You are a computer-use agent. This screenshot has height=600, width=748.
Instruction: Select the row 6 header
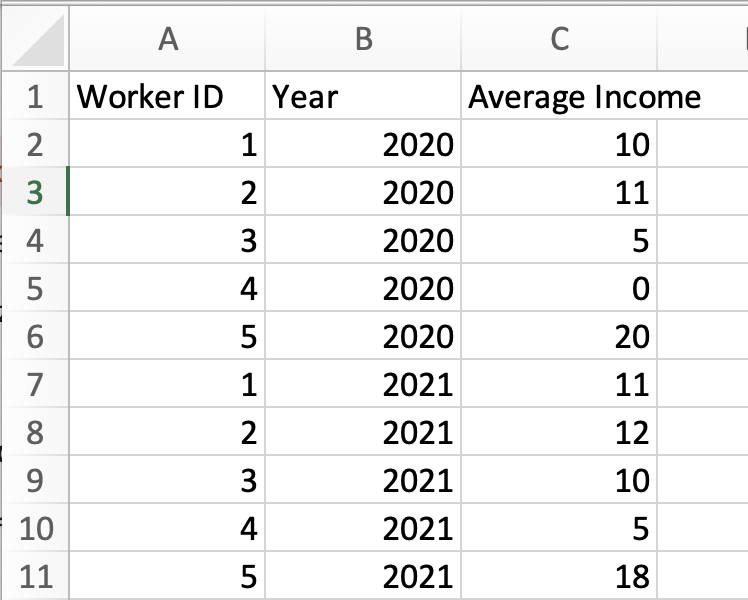pos(35,337)
